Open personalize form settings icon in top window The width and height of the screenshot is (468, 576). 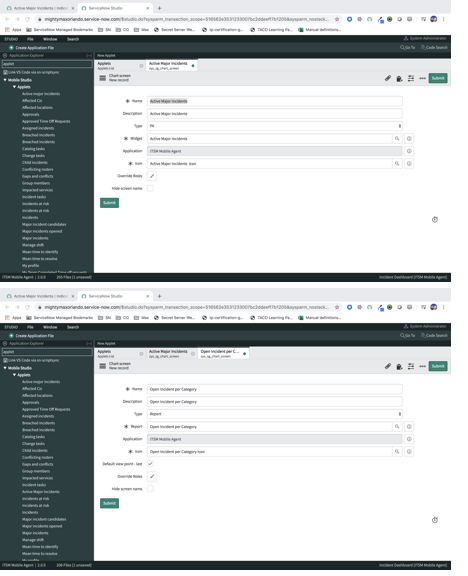point(411,78)
